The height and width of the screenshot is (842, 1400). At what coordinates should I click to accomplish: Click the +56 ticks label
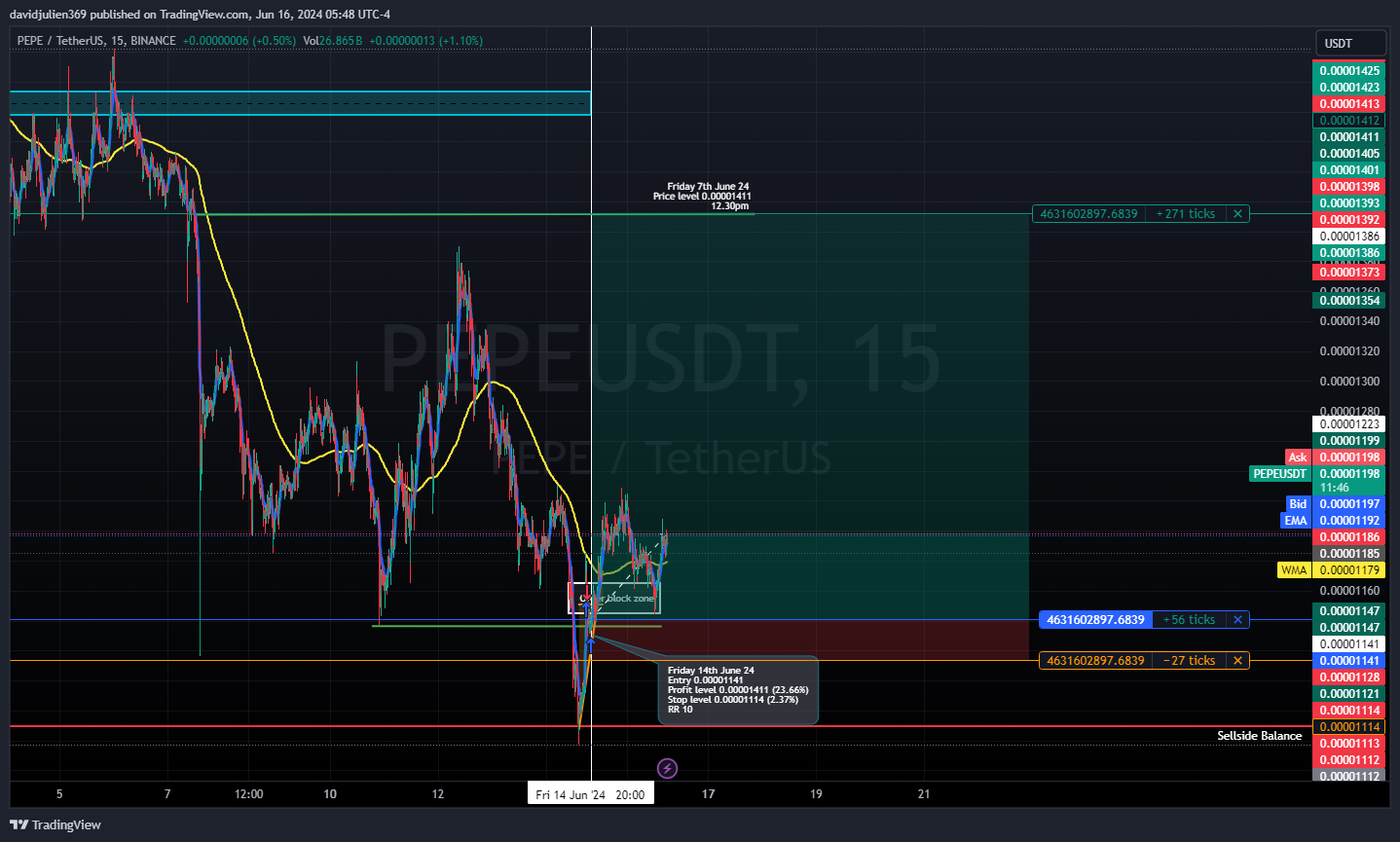coord(1189,619)
